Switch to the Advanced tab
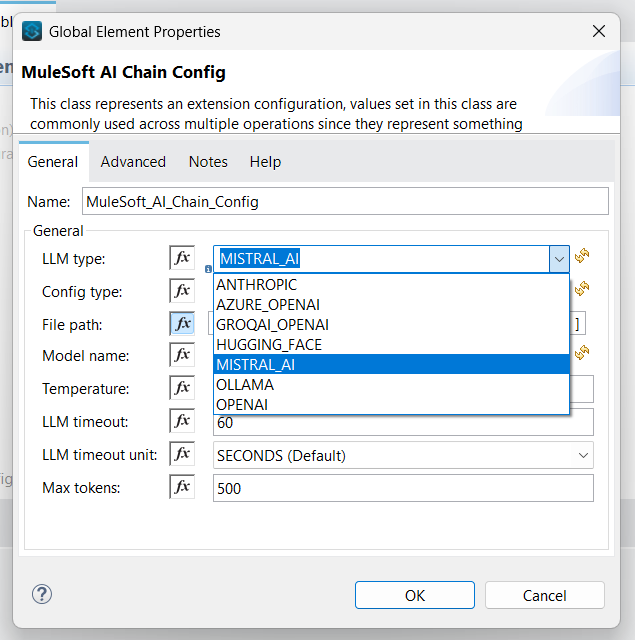The width and height of the screenshot is (635, 640). coord(133,162)
